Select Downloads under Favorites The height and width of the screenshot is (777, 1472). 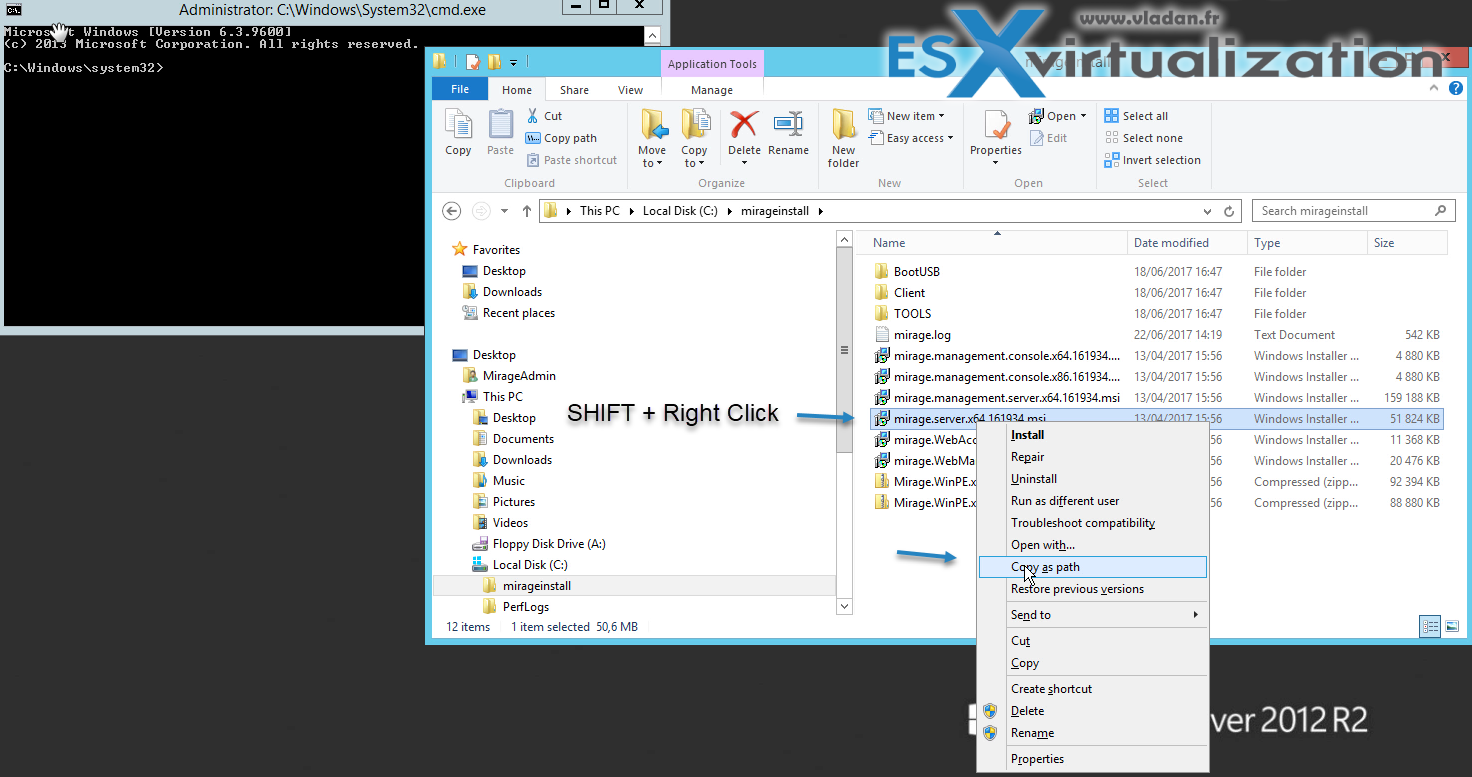click(502, 292)
